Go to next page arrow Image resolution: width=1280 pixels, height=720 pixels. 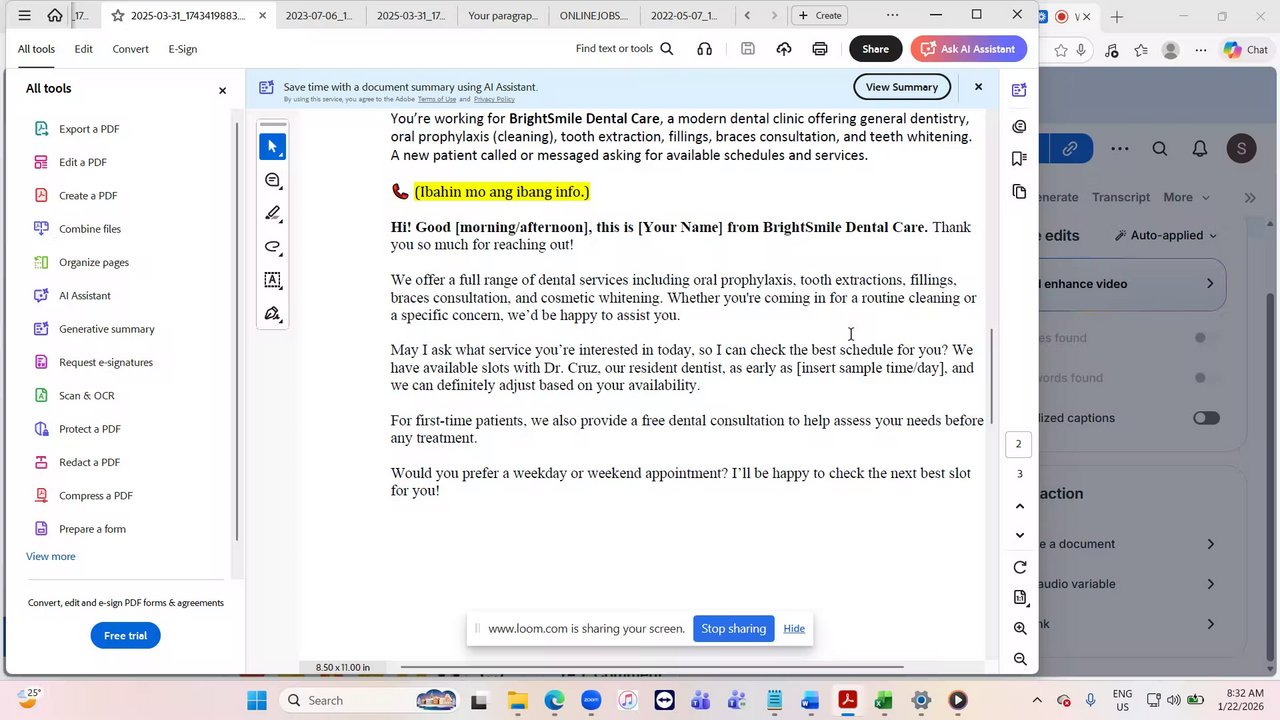[x=1020, y=535]
